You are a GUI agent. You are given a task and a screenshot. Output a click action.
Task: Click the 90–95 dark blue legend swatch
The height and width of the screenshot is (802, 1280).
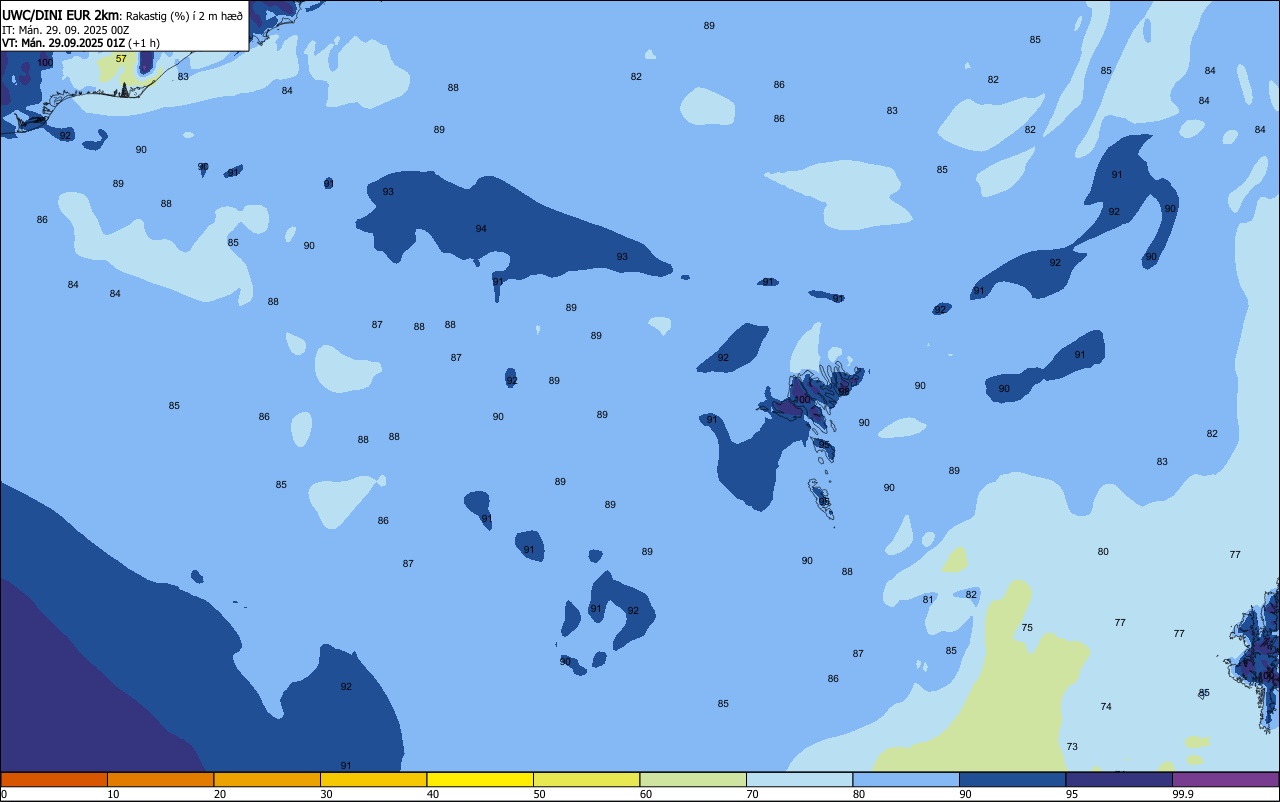[1013, 779]
